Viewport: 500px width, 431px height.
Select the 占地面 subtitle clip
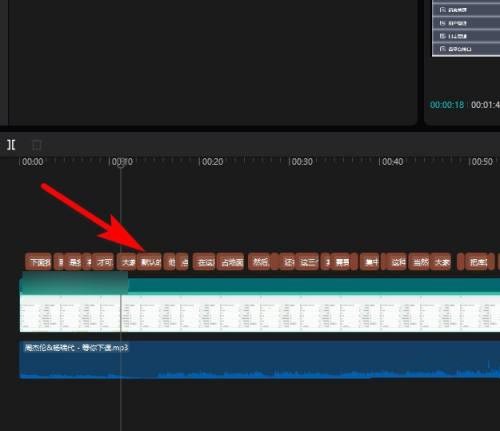pos(231,262)
